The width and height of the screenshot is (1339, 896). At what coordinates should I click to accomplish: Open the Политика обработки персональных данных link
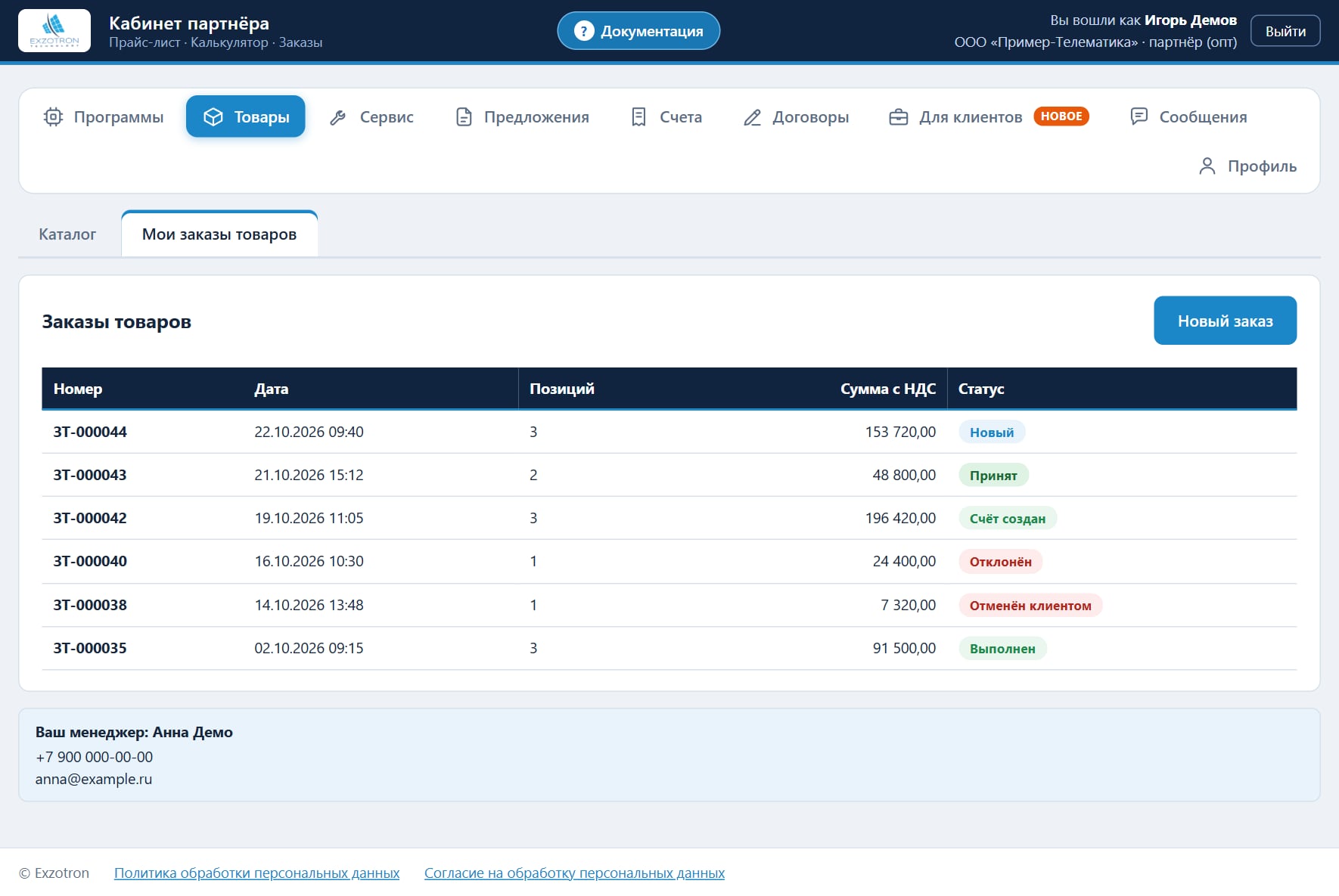coord(256,873)
